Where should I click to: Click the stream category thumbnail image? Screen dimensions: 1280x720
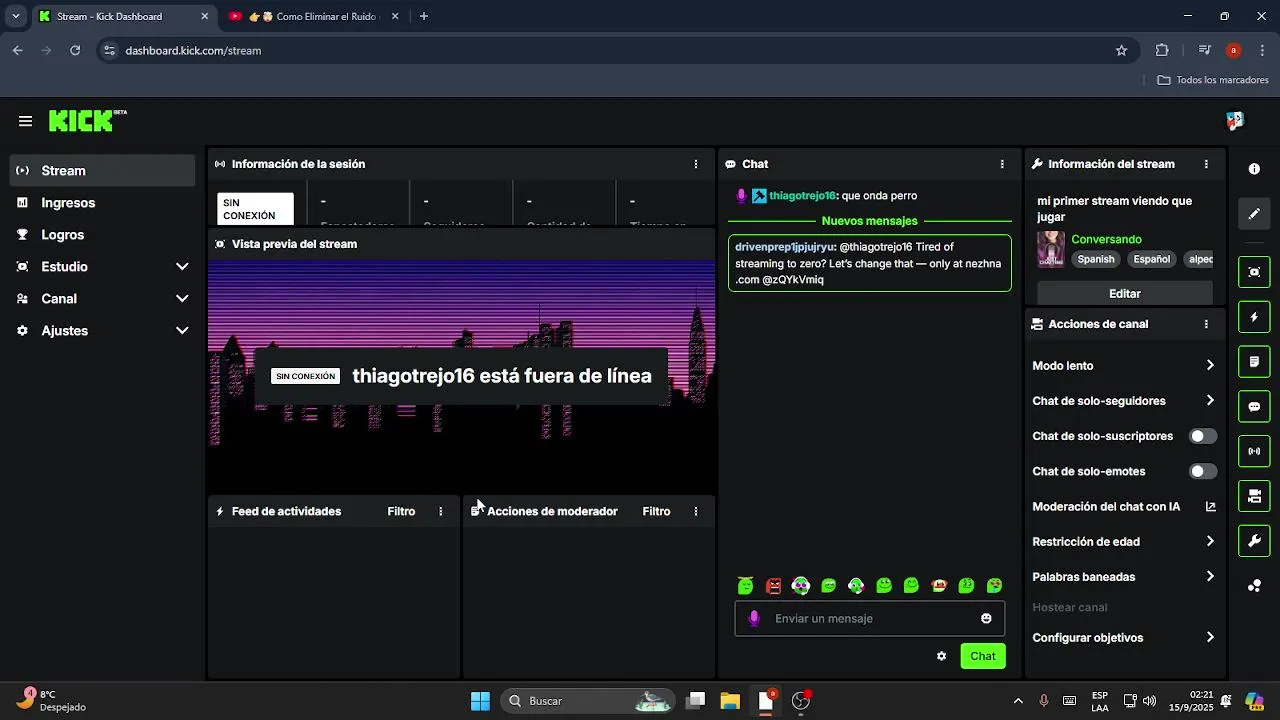click(1051, 249)
